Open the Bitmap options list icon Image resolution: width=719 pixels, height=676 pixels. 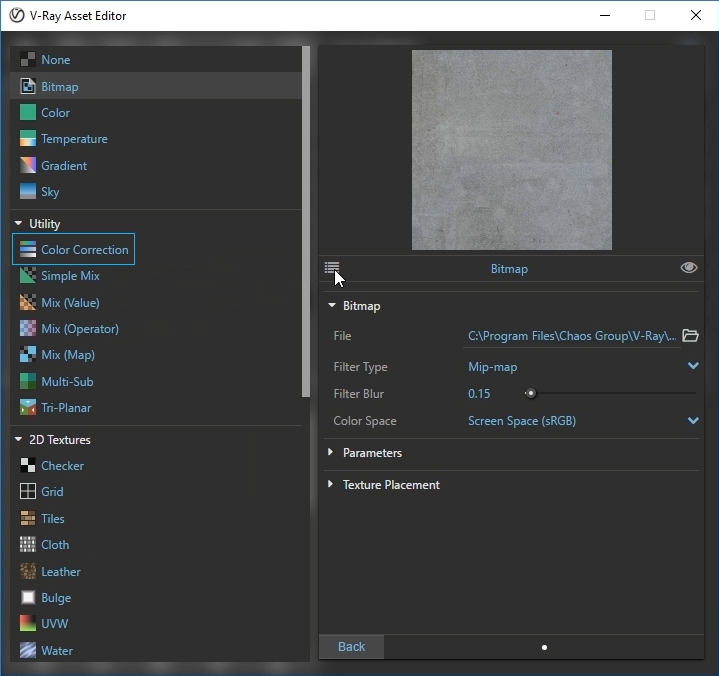[332, 268]
